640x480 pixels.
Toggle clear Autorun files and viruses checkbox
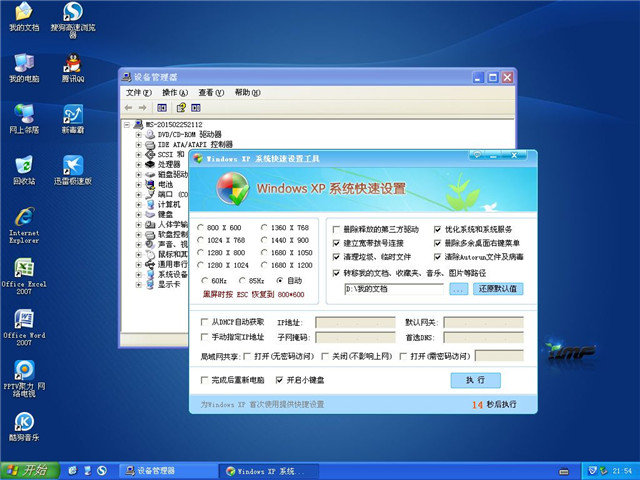[438, 257]
